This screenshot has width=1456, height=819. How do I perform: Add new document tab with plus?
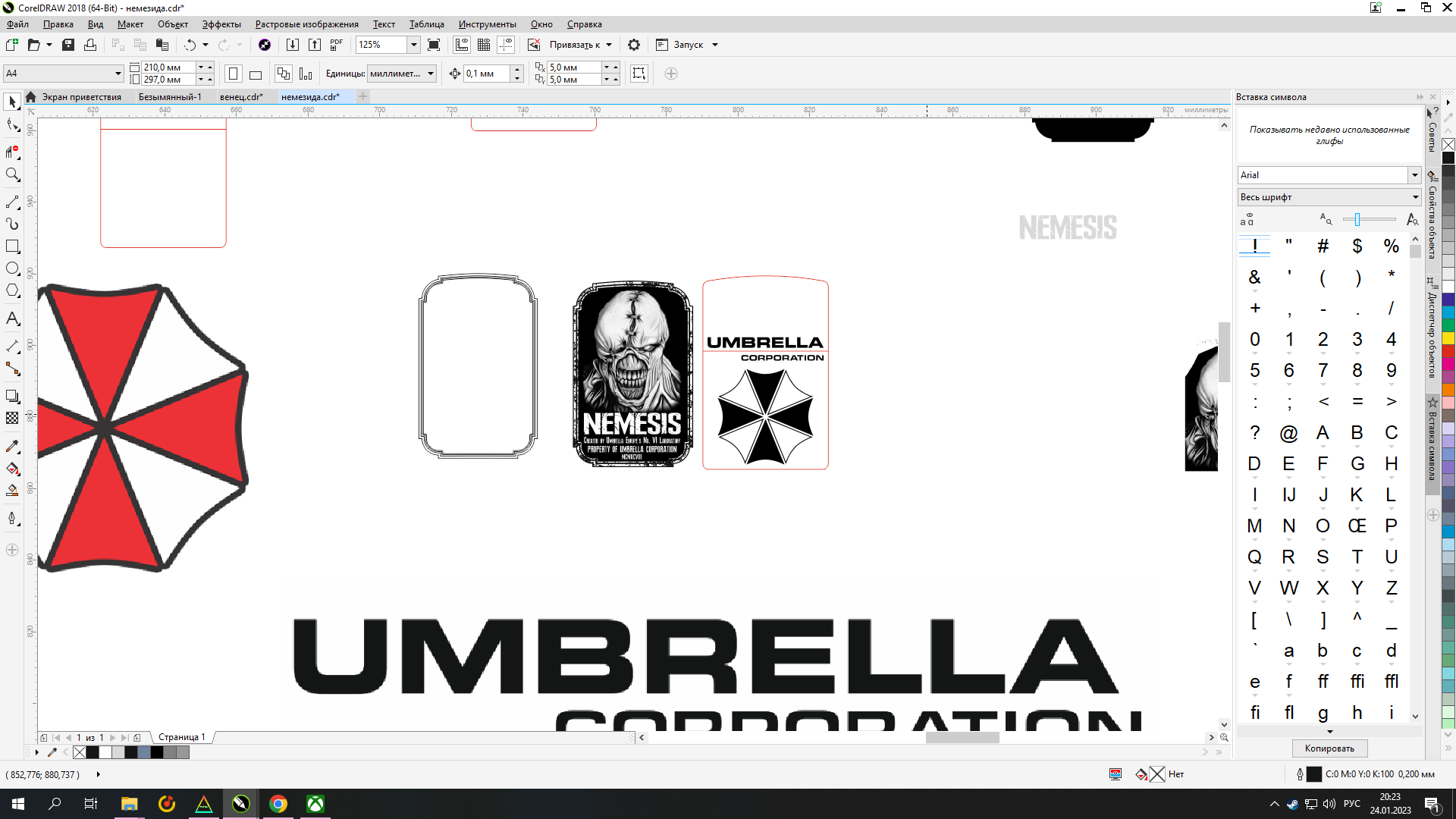click(x=363, y=96)
